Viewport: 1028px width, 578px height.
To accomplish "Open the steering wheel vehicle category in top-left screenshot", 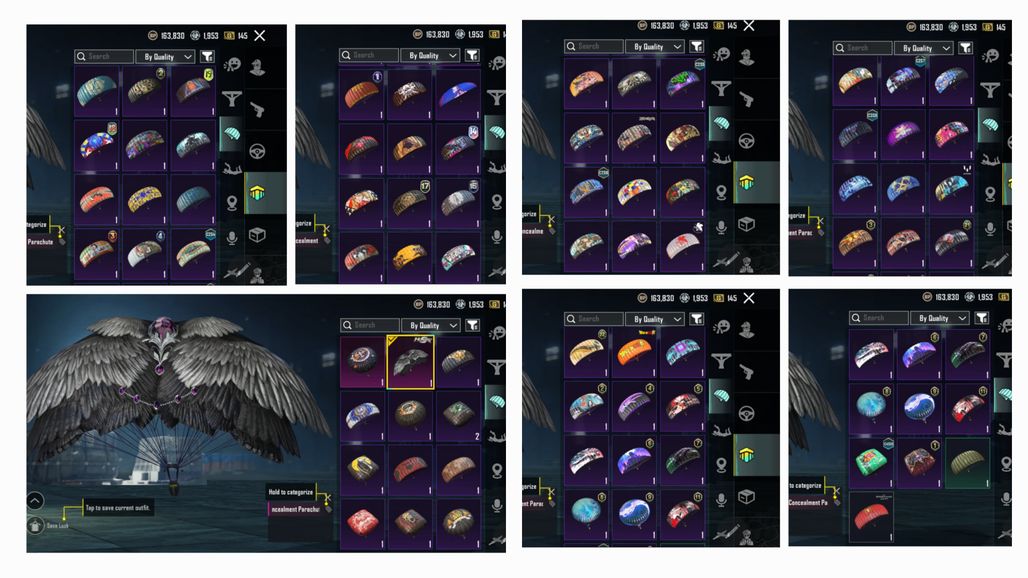I will tap(257, 151).
